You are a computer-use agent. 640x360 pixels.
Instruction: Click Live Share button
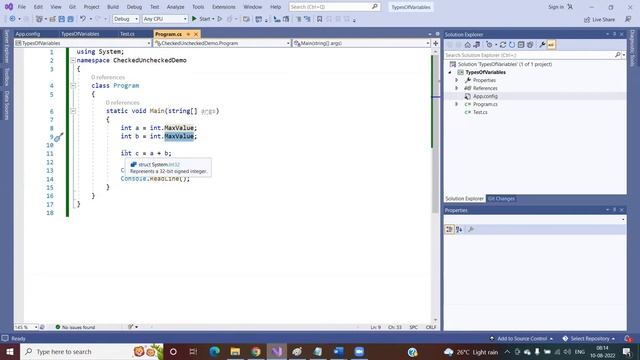(x=599, y=20)
